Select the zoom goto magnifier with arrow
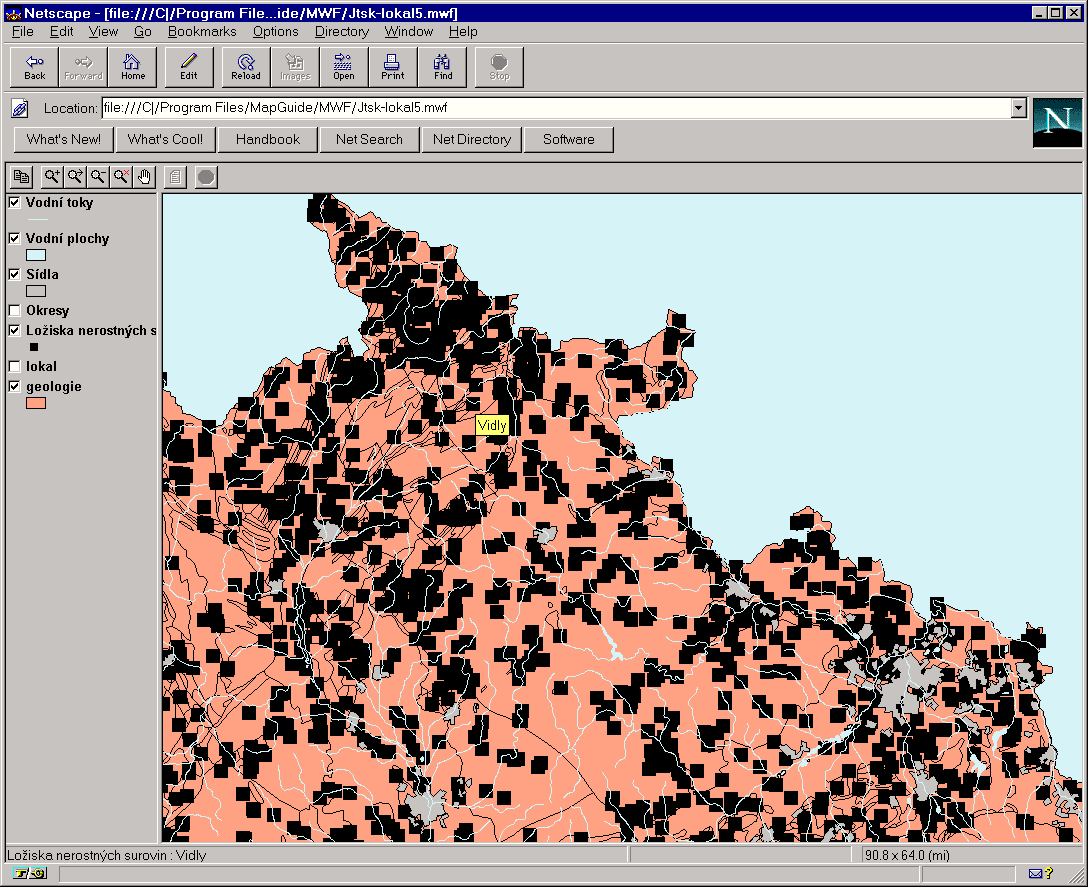Image resolution: width=1088 pixels, height=887 pixels. (x=75, y=177)
